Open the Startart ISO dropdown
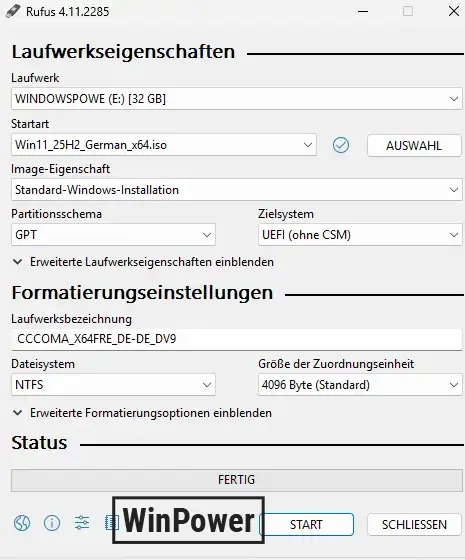Viewport: 465px width, 560px height. (x=164, y=145)
